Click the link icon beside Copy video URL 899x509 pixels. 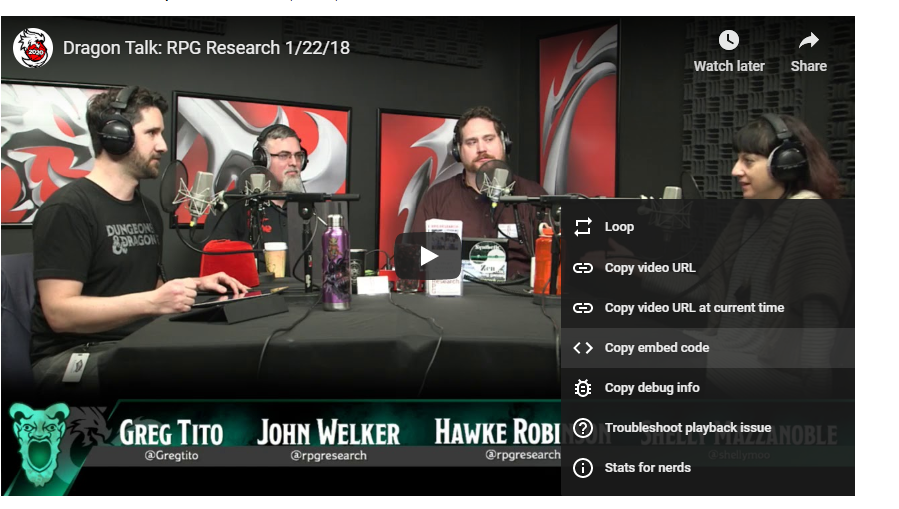[x=583, y=268]
